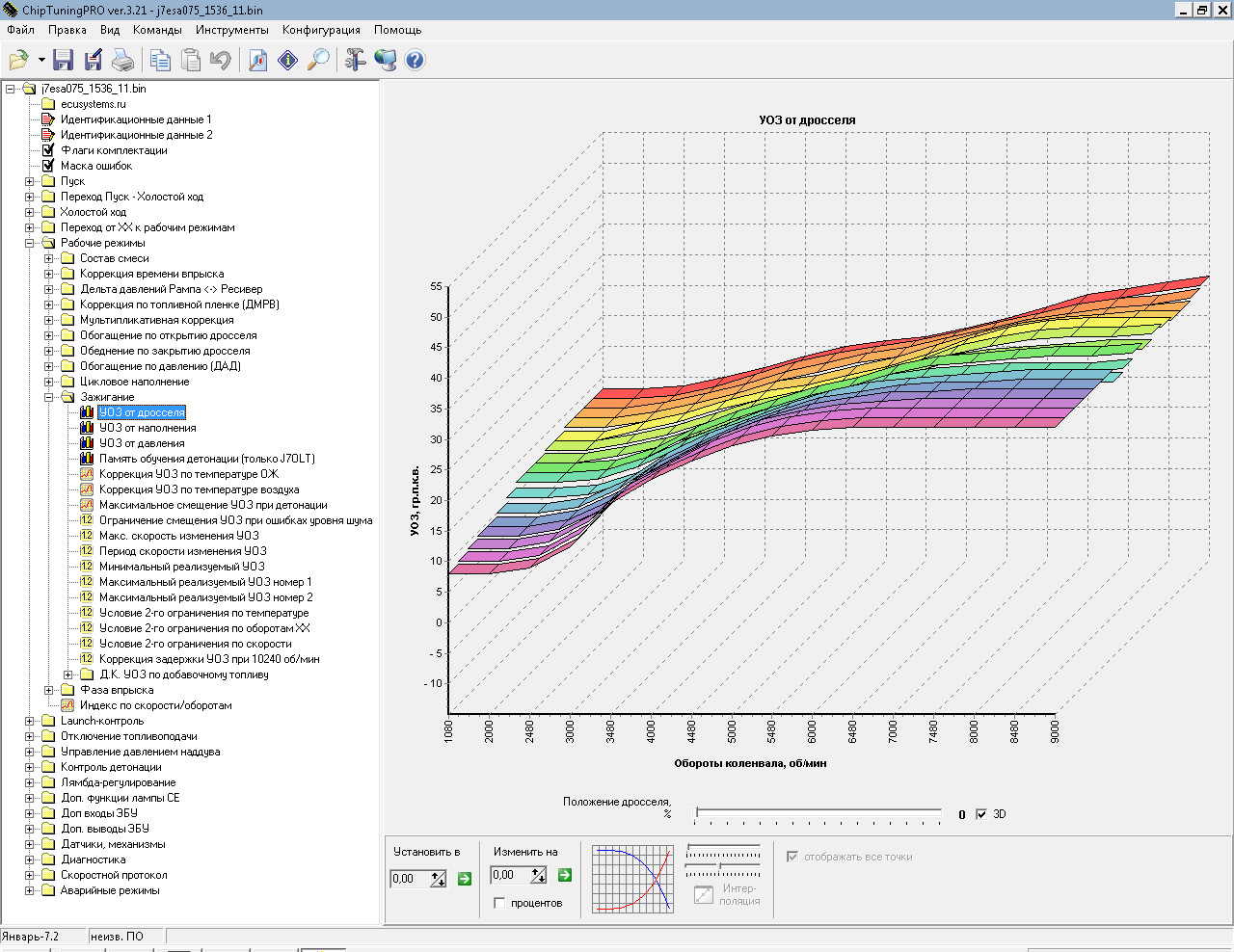This screenshot has width=1234, height=952.
Task: Apply the 'Установить в' value with green arrow
Action: pyautogui.click(x=465, y=878)
